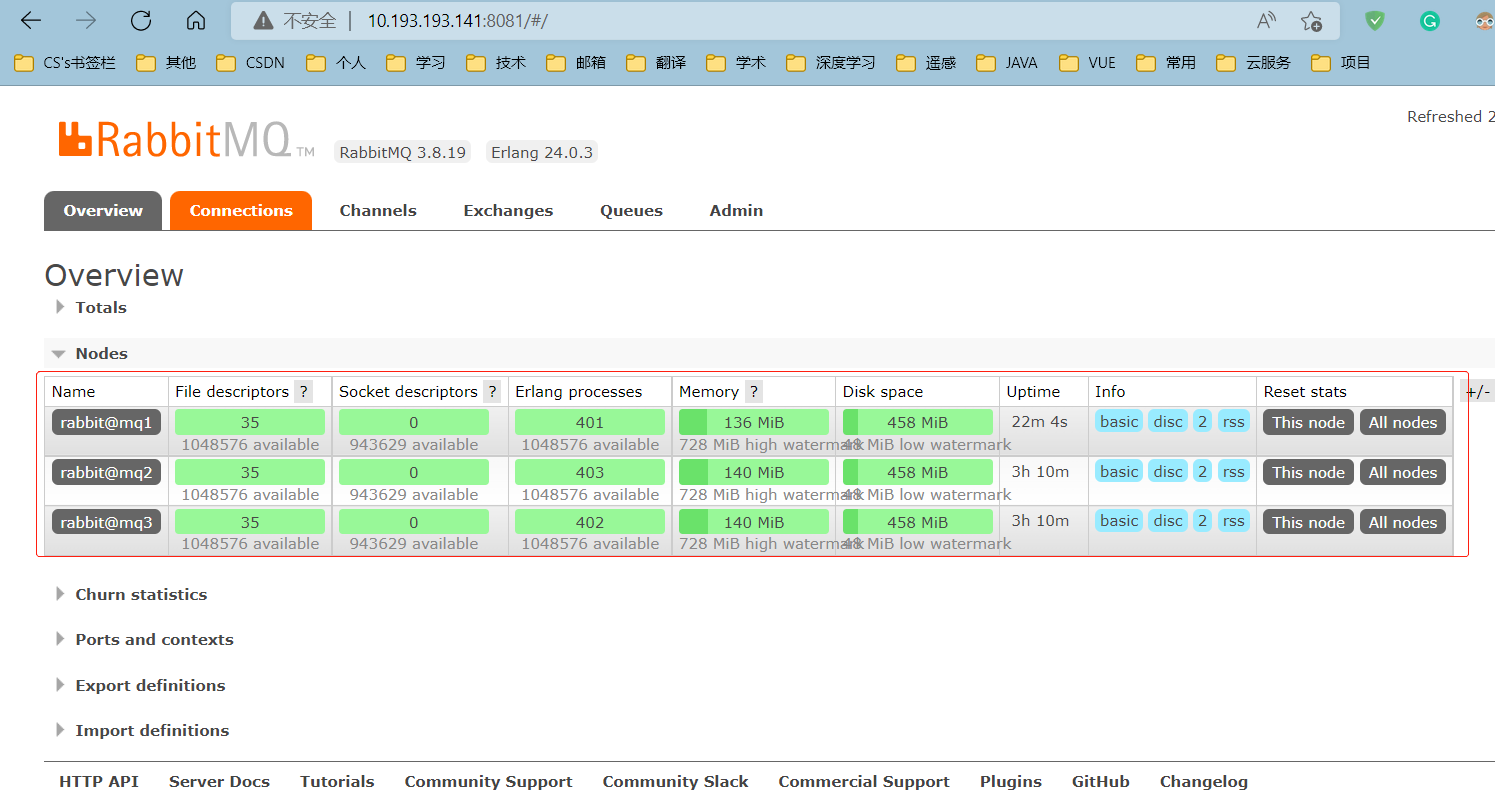Reset stats for This node on rabbit@mq1

click(x=1308, y=423)
